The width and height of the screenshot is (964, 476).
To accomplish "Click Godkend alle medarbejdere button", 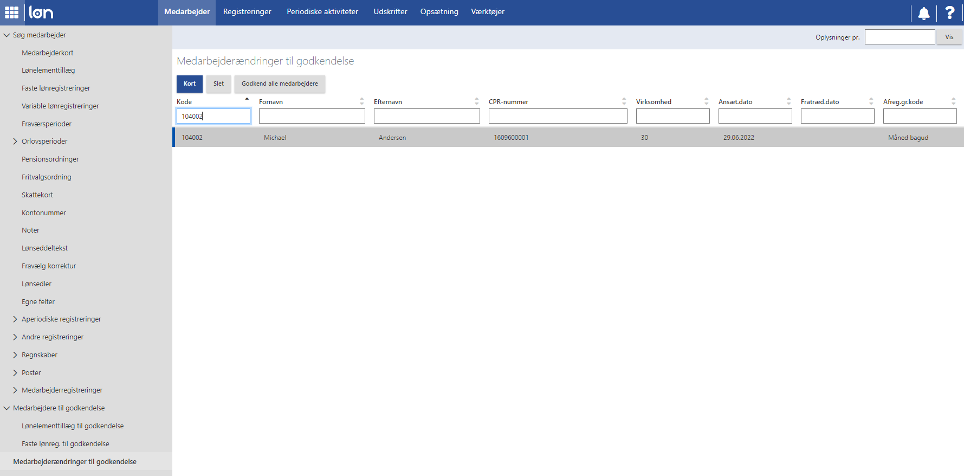I will [279, 84].
